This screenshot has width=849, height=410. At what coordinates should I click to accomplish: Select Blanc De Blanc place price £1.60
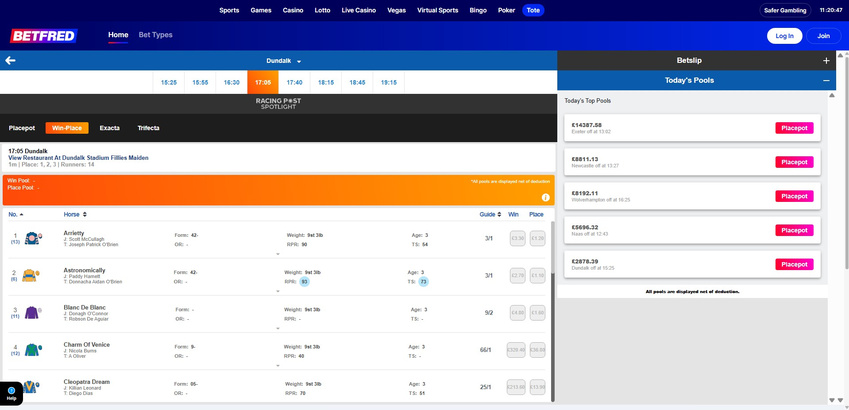[537, 313]
